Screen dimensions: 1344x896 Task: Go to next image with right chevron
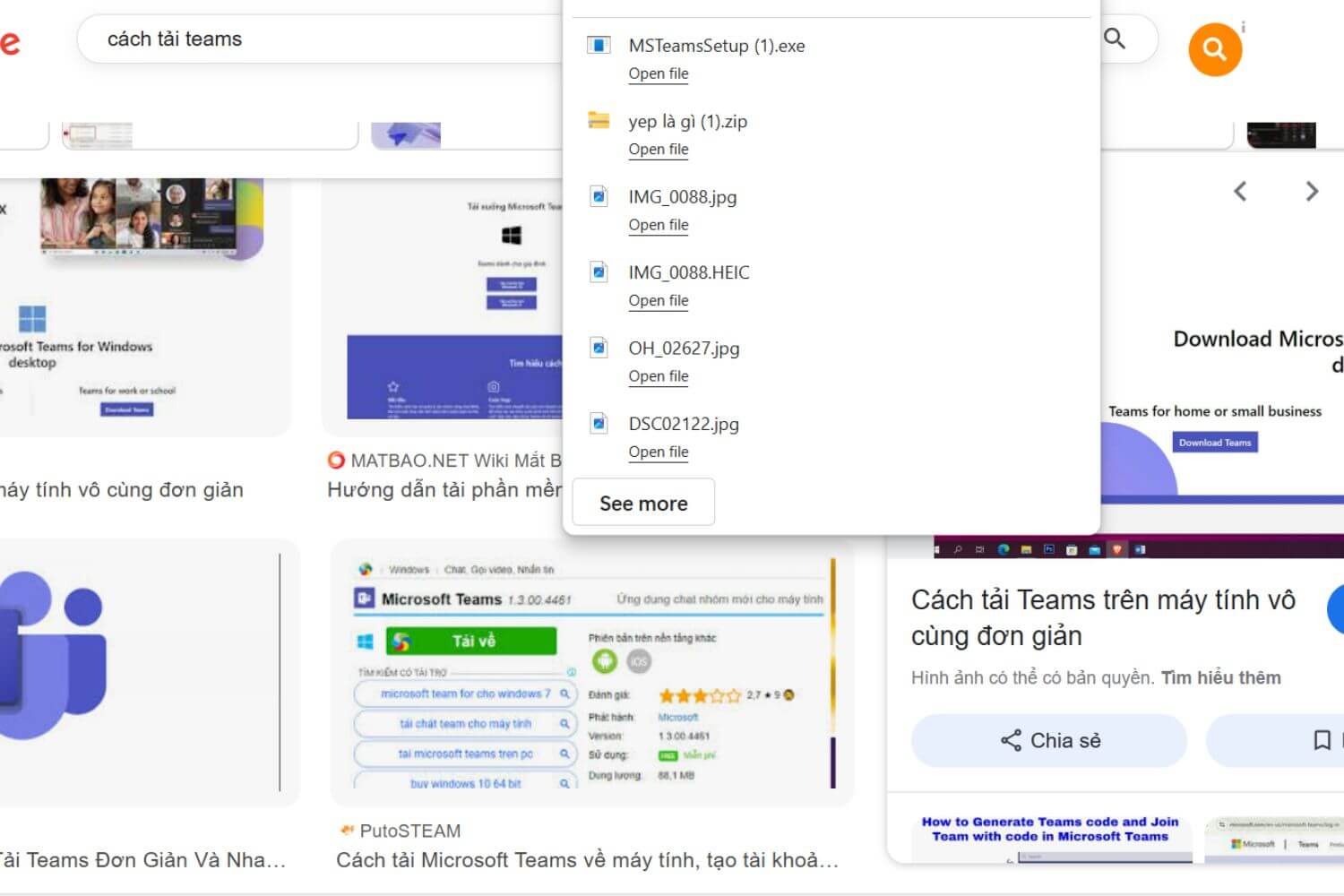[1312, 191]
